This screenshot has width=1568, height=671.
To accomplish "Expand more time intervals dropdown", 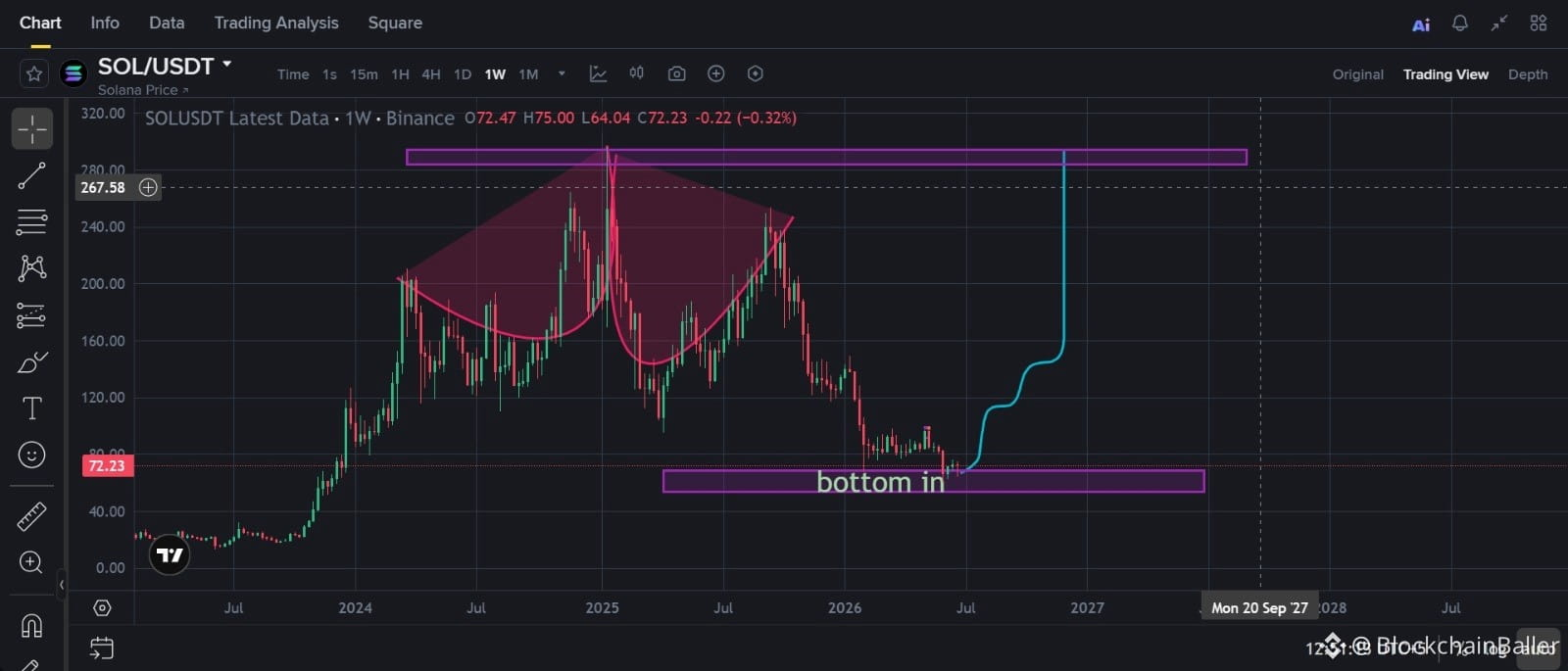I will (562, 73).
